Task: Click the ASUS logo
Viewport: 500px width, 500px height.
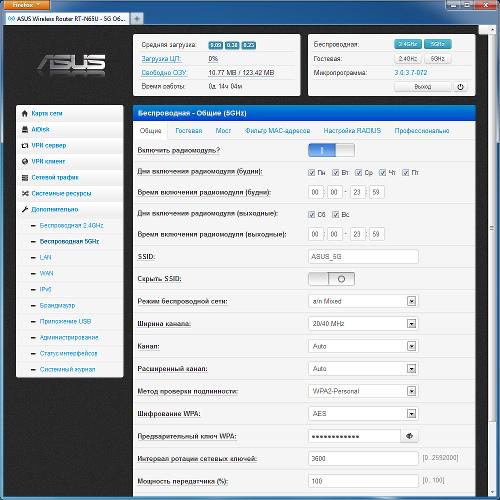Action: (x=71, y=63)
